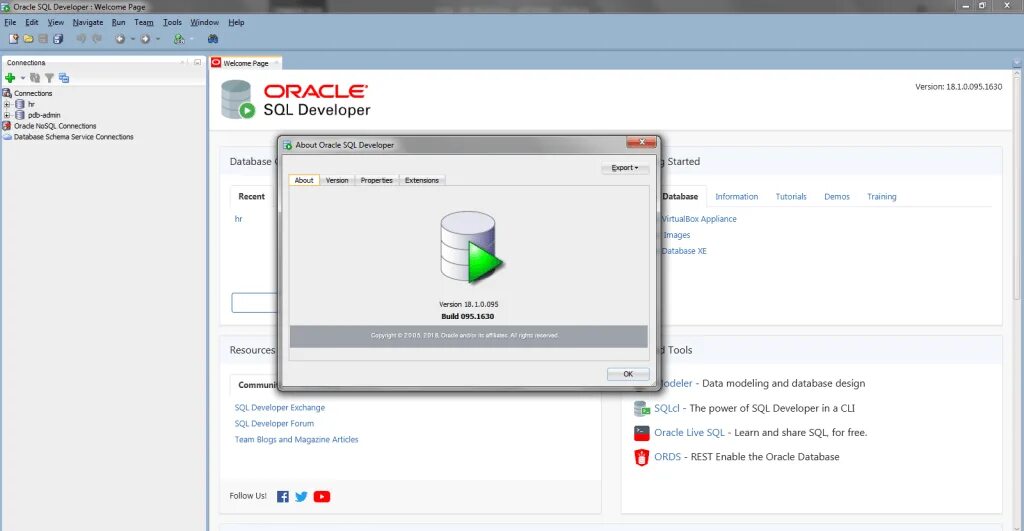Screen dimensions: 1024x531
Task: Open the ORDS link text
Action: (667, 457)
